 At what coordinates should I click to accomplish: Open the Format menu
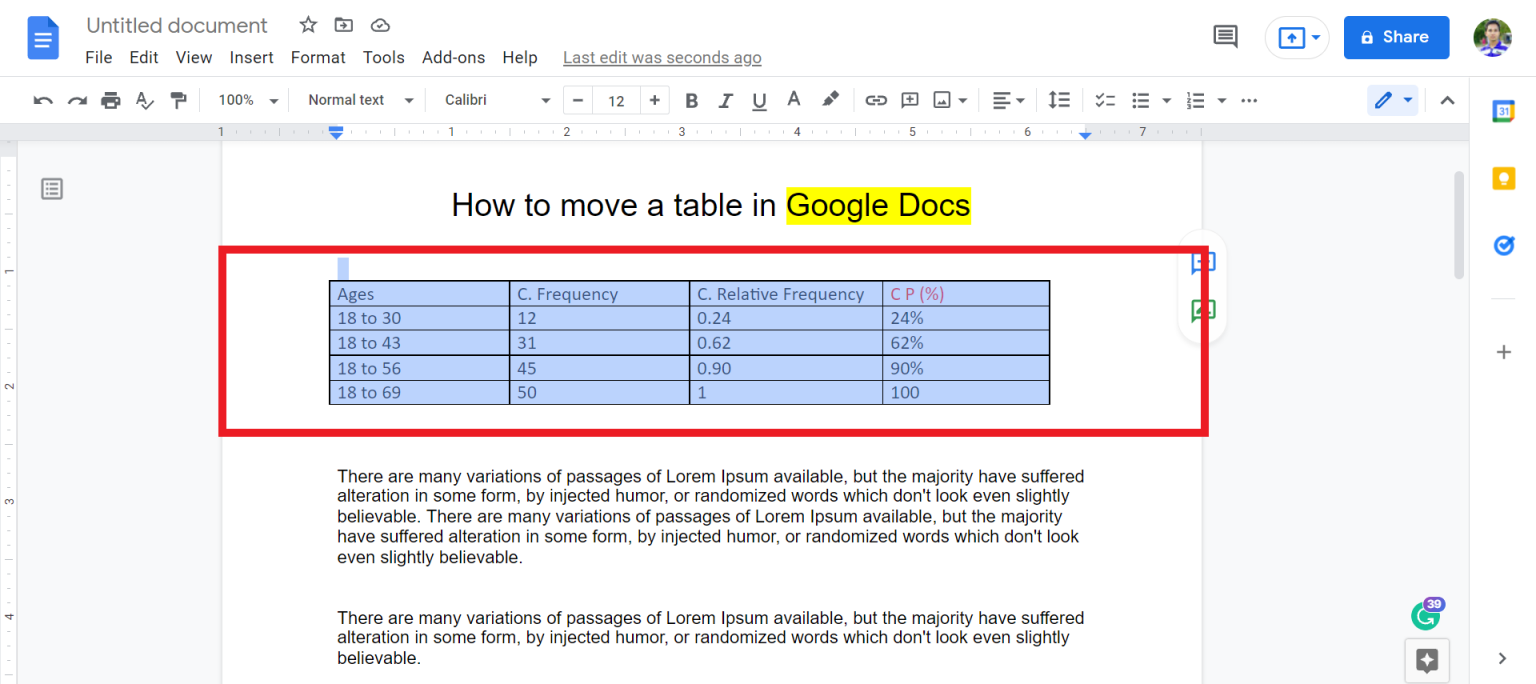click(318, 57)
